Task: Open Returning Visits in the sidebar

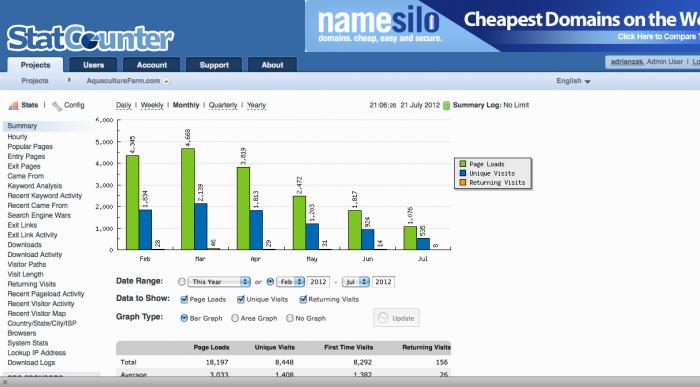Action: click(x=32, y=284)
